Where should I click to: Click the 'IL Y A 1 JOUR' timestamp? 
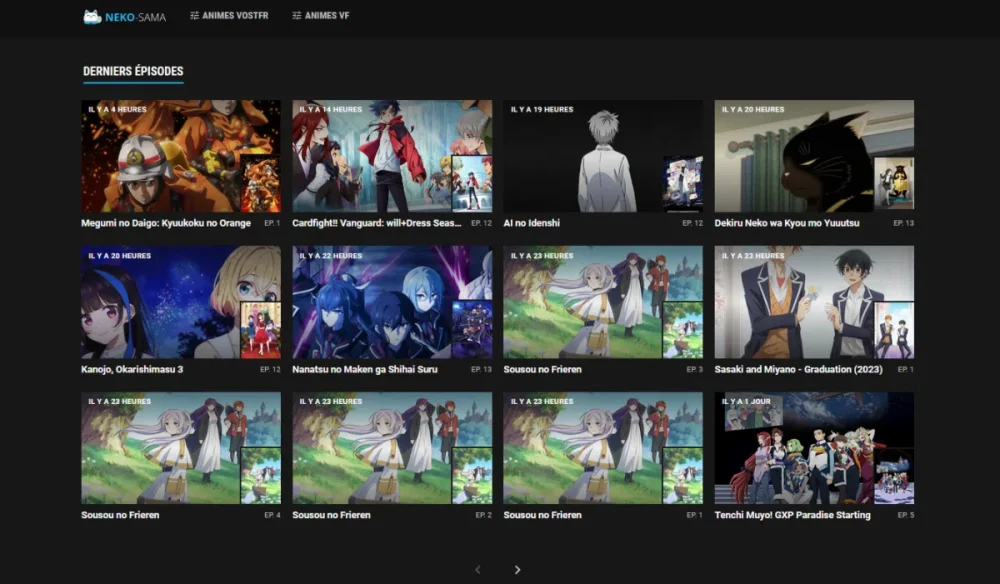(746, 402)
